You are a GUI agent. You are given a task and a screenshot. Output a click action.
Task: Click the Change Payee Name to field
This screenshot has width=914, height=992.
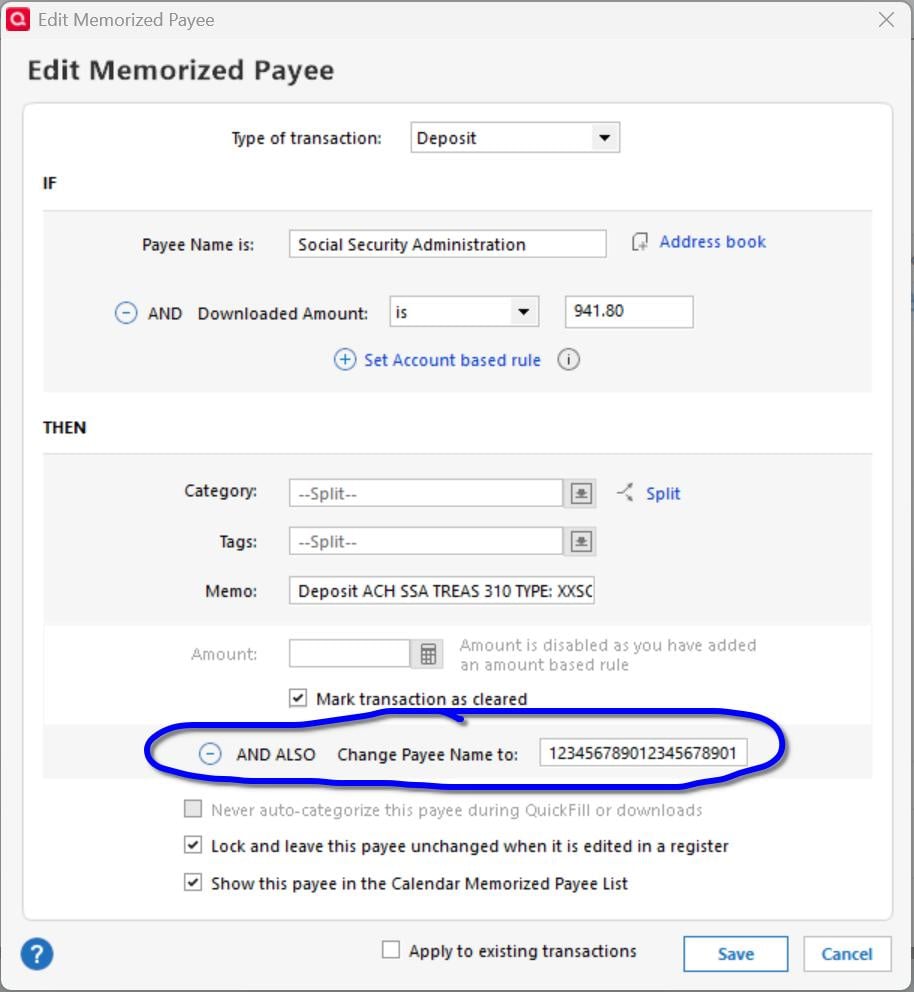point(643,753)
